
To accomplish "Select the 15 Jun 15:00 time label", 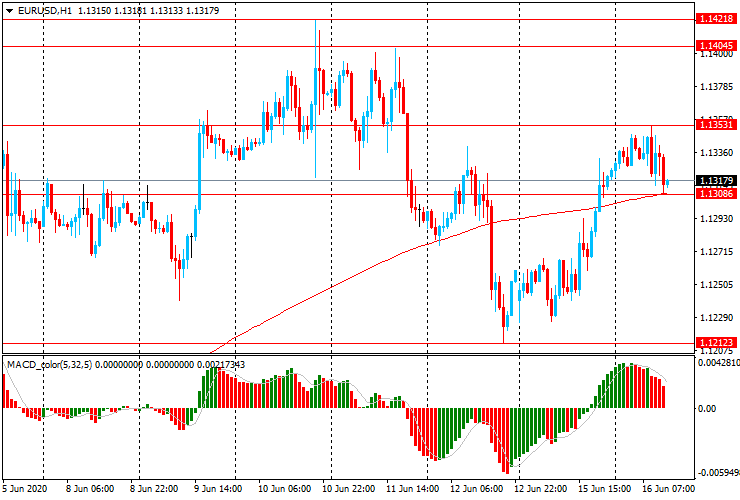I will pos(605,488).
